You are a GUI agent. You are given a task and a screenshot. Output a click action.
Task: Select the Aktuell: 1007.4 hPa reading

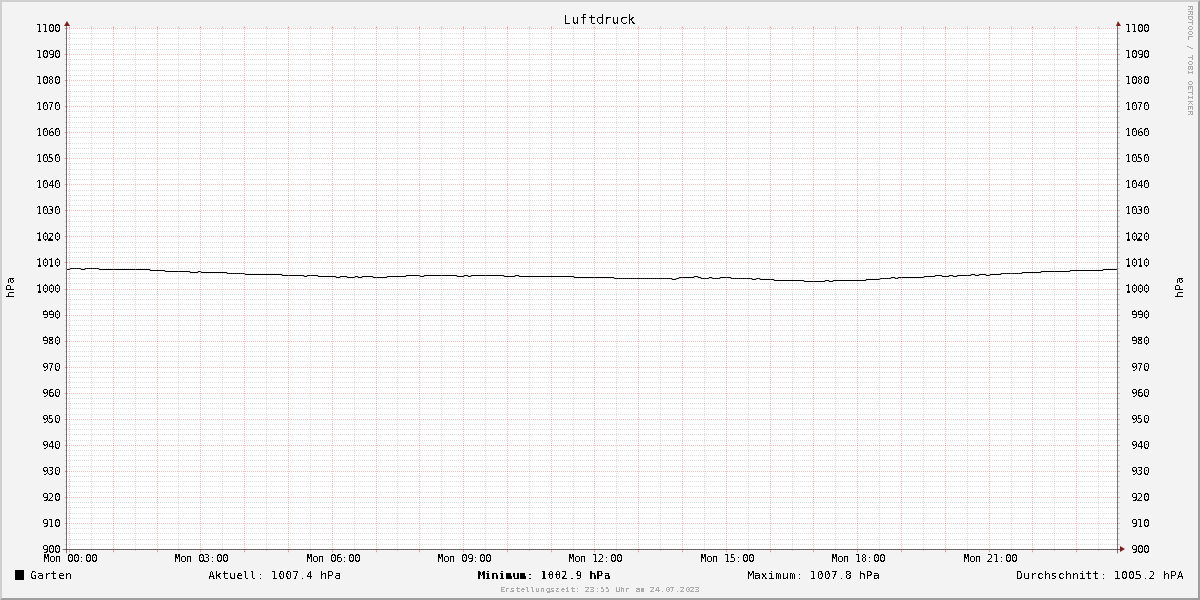point(274,575)
